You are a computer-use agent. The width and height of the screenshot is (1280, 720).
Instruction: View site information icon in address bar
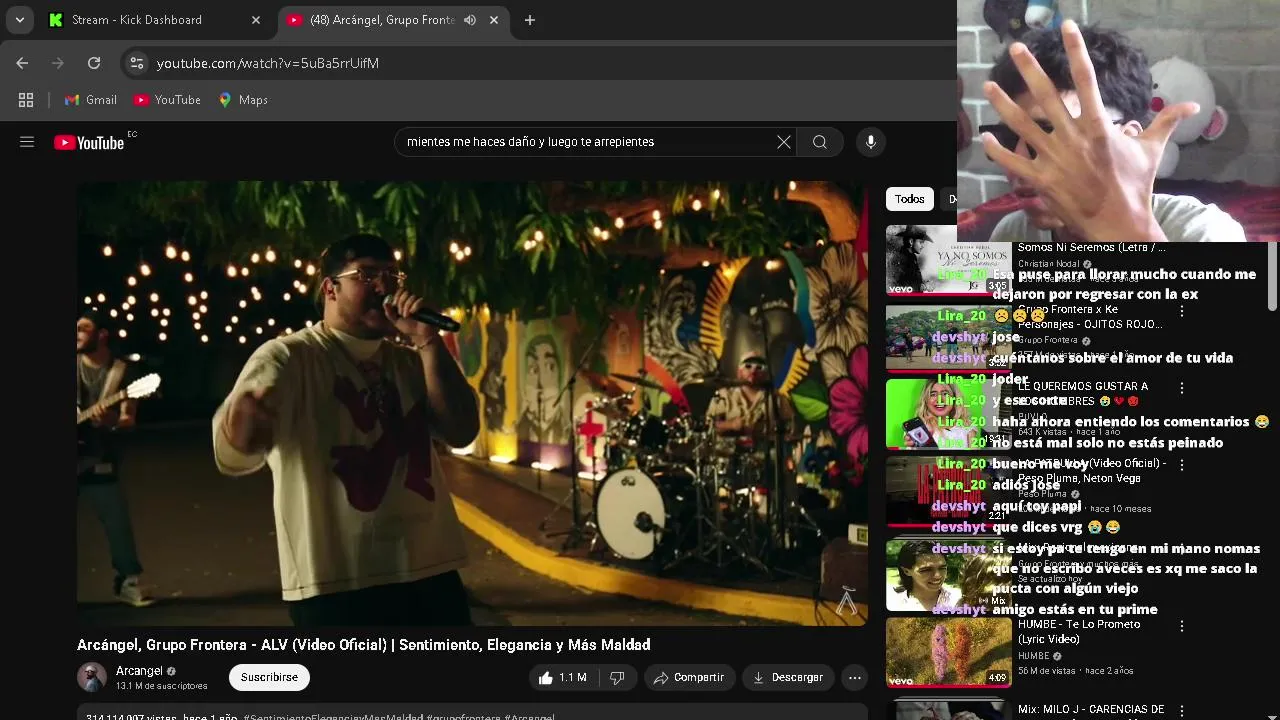(137, 63)
